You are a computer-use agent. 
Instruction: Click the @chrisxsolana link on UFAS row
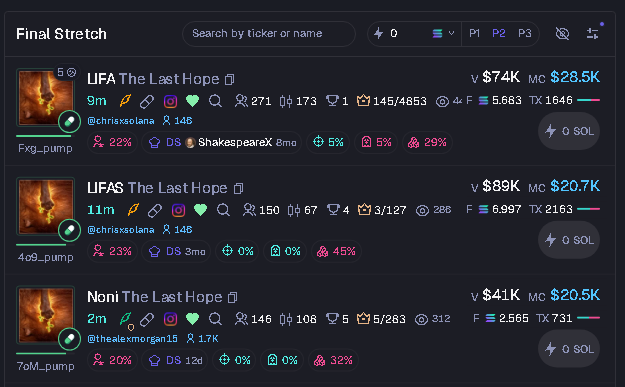(121, 230)
